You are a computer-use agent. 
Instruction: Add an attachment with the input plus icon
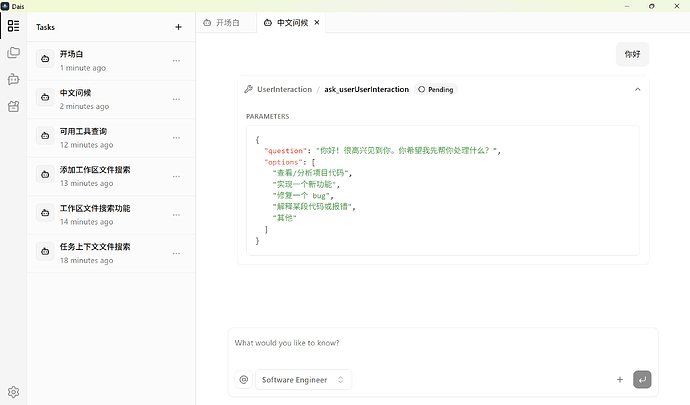click(x=620, y=379)
